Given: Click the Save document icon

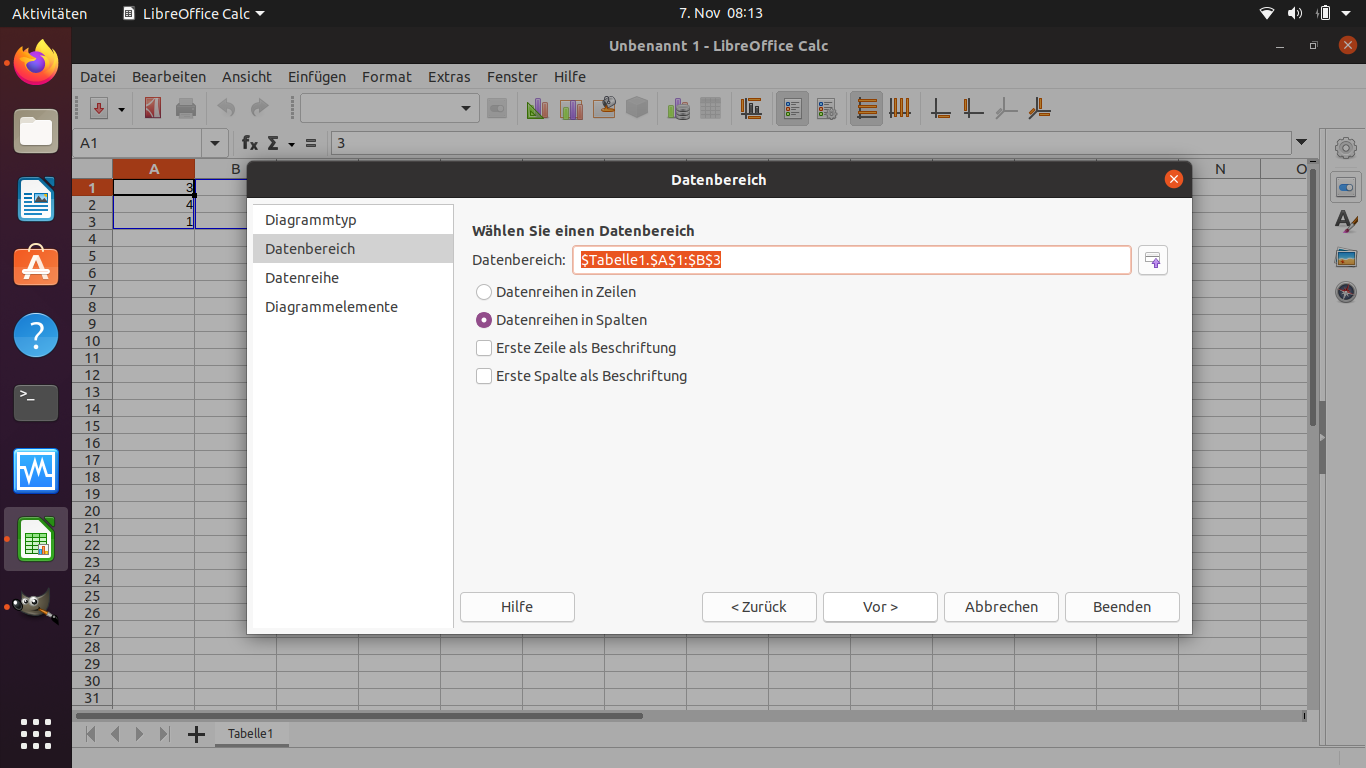Looking at the screenshot, I should 98,108.
